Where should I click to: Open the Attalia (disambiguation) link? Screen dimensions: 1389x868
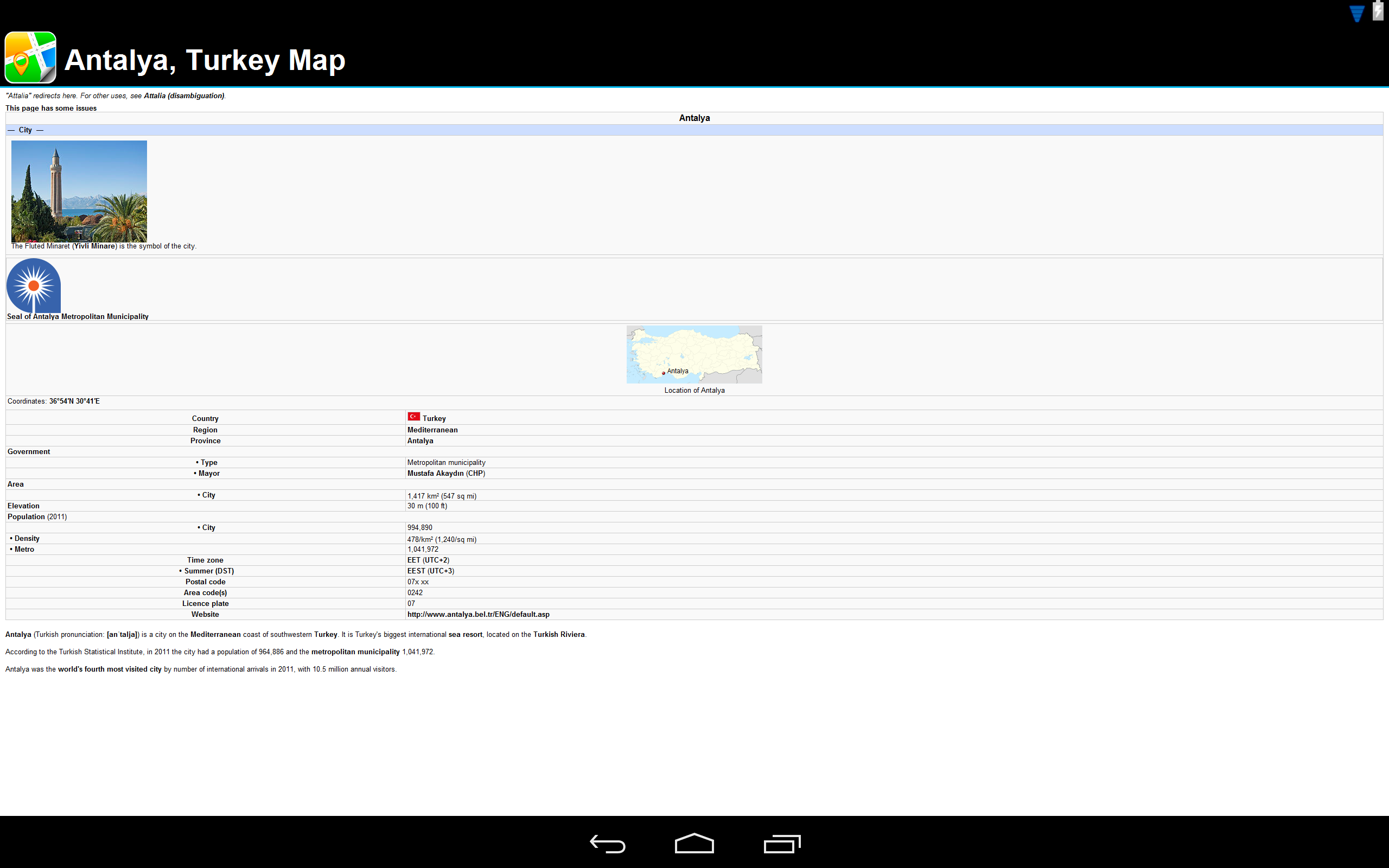[x=184, y=96]
